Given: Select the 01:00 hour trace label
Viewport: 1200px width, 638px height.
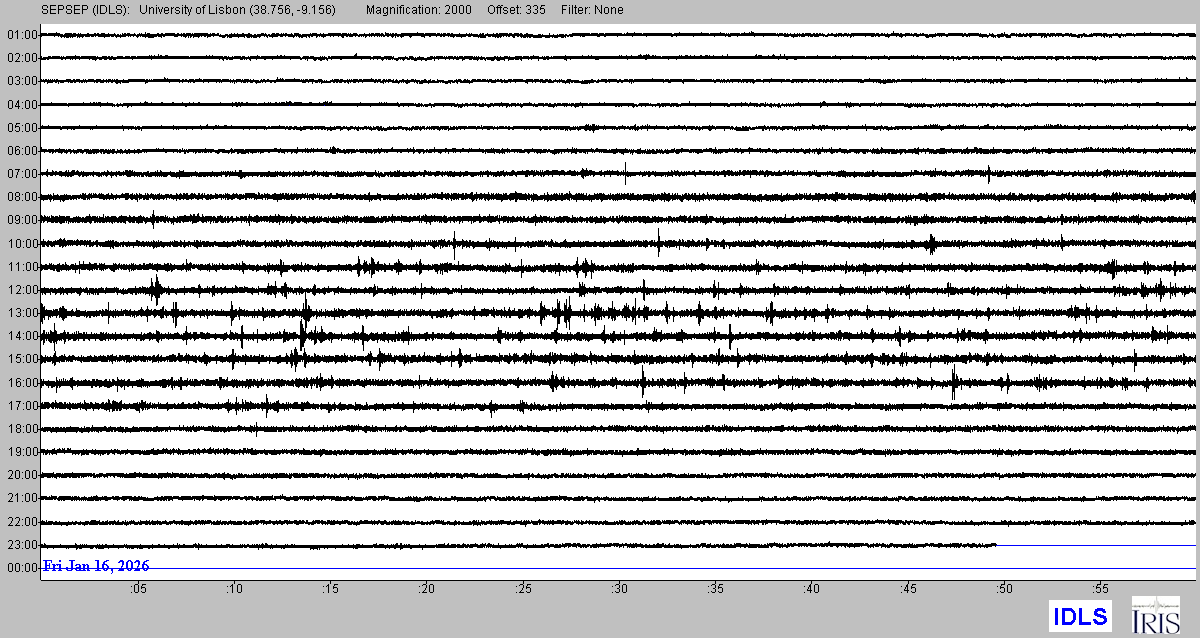Looking at the screenshot, I should point(22,35).
